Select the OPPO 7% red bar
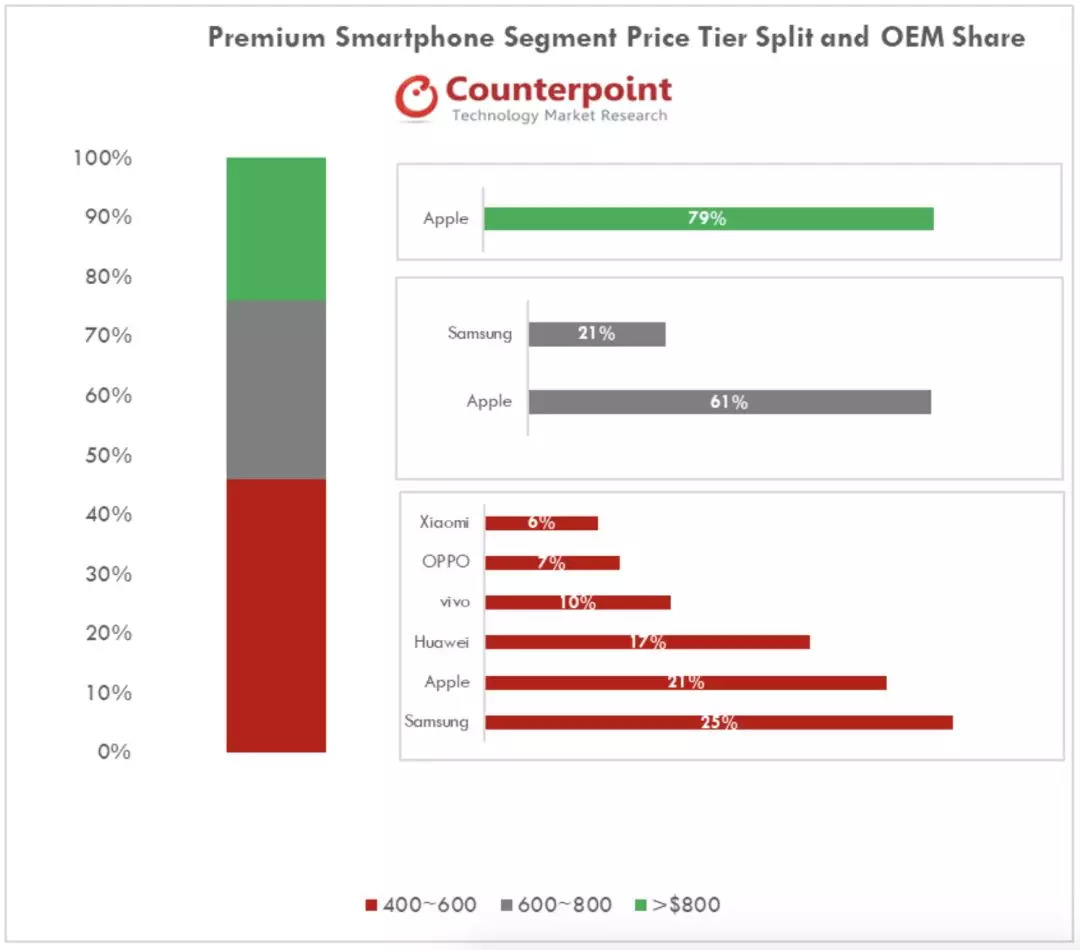The height and width of the screenshot is (950, 1080). tap(552, 562)
